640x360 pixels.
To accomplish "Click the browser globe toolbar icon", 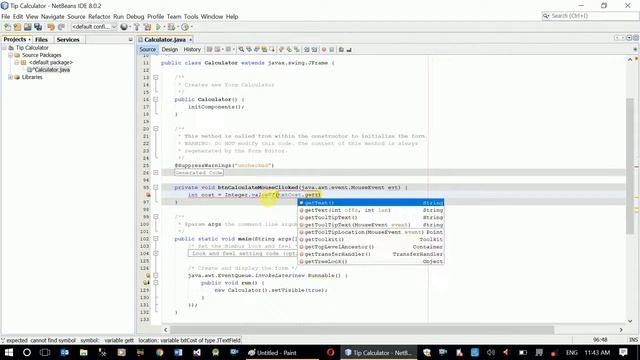I will coord(124,27).
